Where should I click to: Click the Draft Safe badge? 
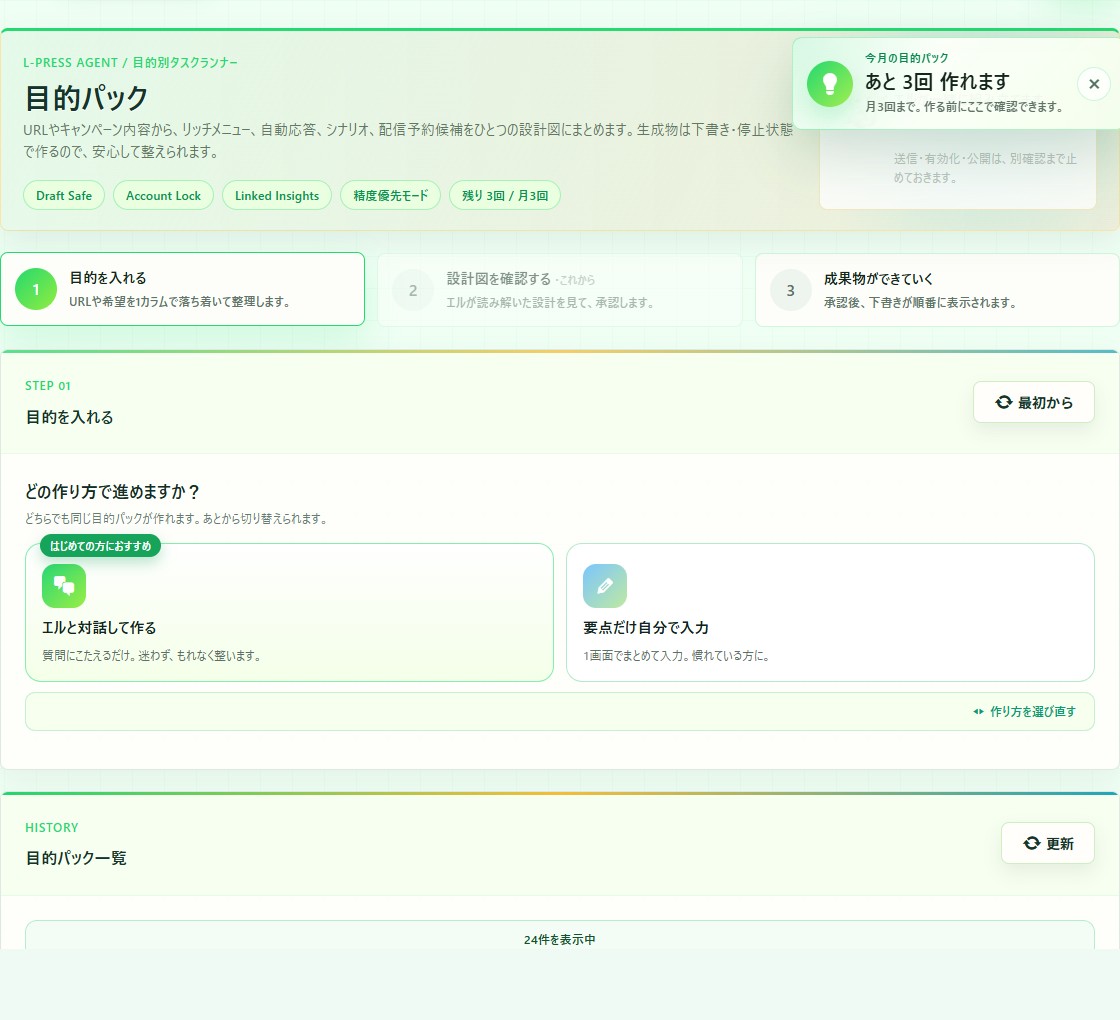(x=64, y=196)
